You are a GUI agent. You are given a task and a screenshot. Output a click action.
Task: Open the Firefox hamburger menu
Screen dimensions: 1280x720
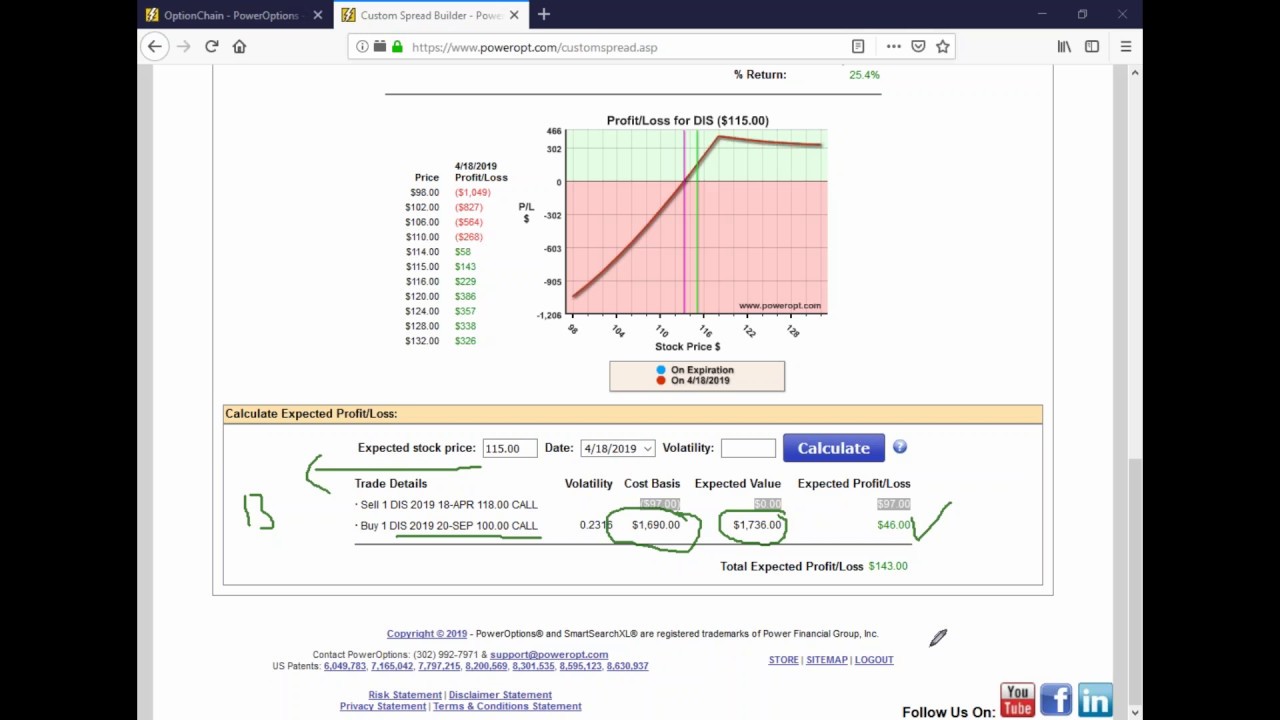[1126, 47]
